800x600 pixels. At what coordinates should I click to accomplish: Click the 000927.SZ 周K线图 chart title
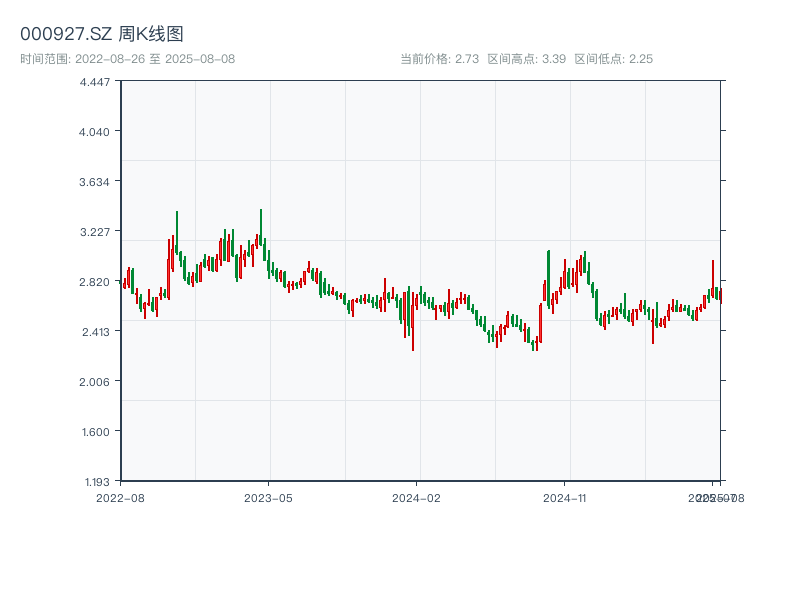pyautogui.click(x=102, y=35)
